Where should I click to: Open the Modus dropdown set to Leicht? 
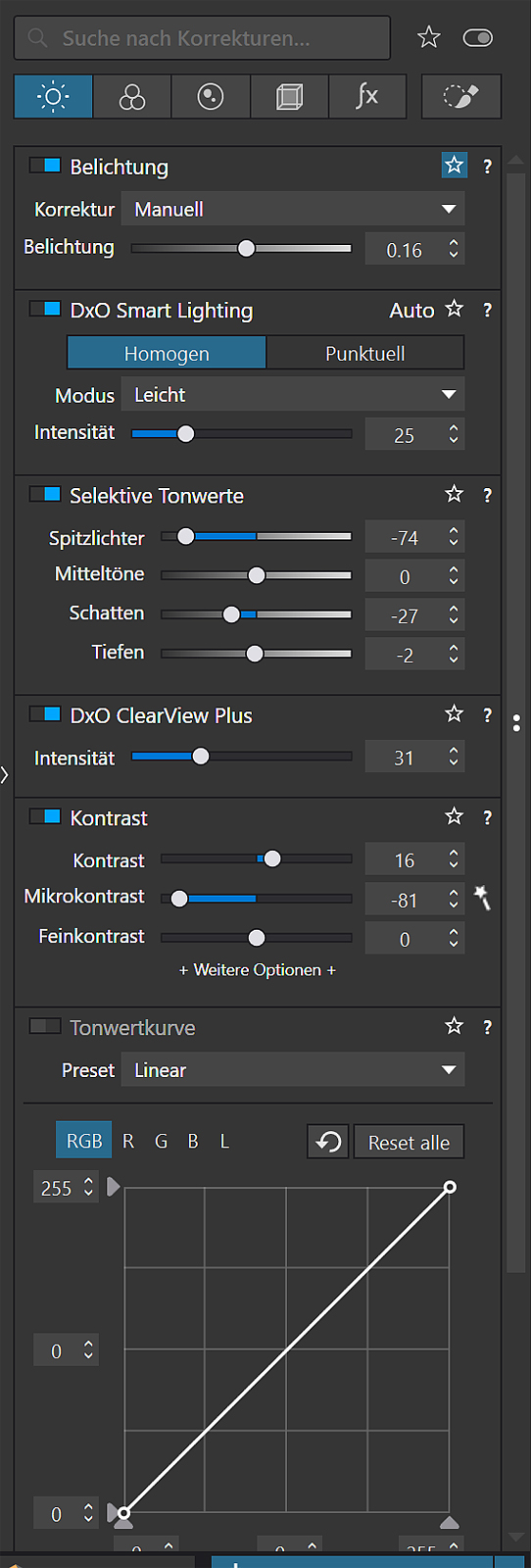(x=293, y=395)
